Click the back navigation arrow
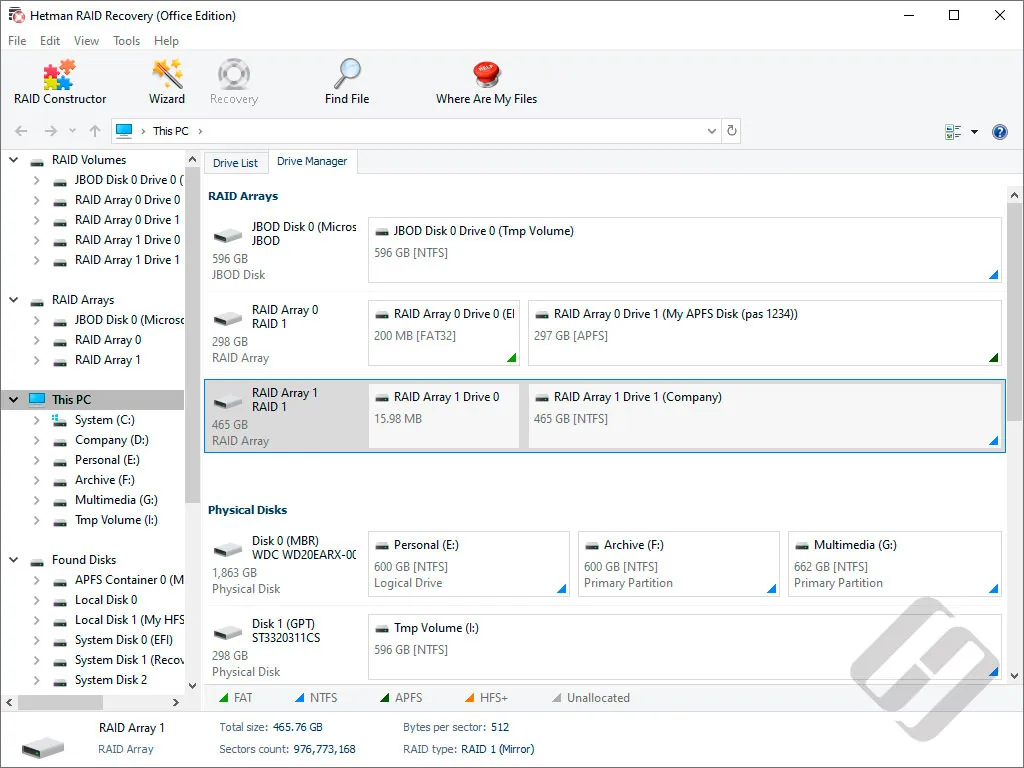The width and height of the screenshot is (1024, 768). coord(21,131)
